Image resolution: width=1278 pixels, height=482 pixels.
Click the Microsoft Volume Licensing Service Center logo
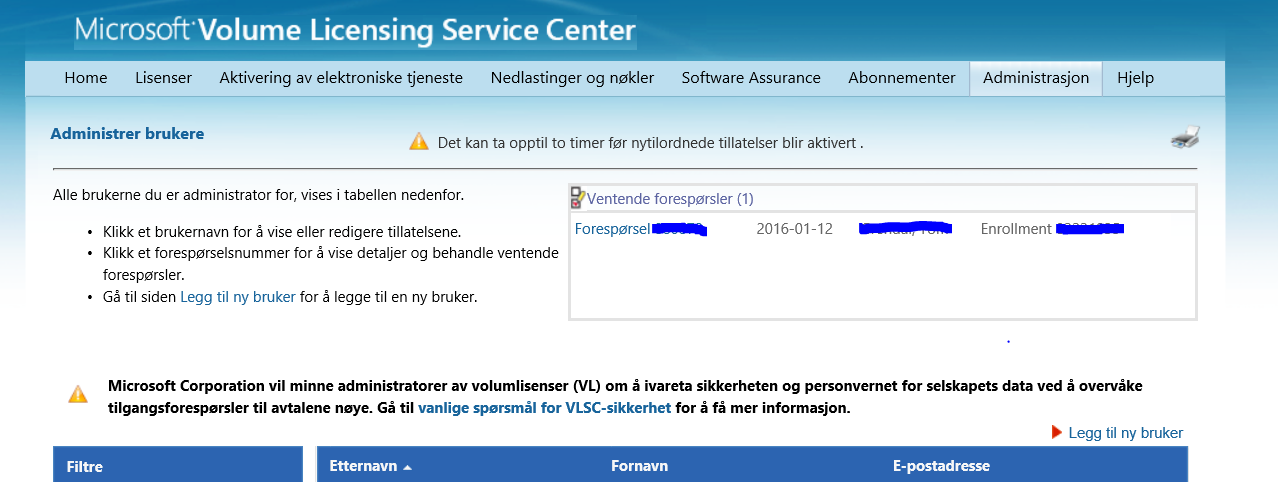[355, 30]
